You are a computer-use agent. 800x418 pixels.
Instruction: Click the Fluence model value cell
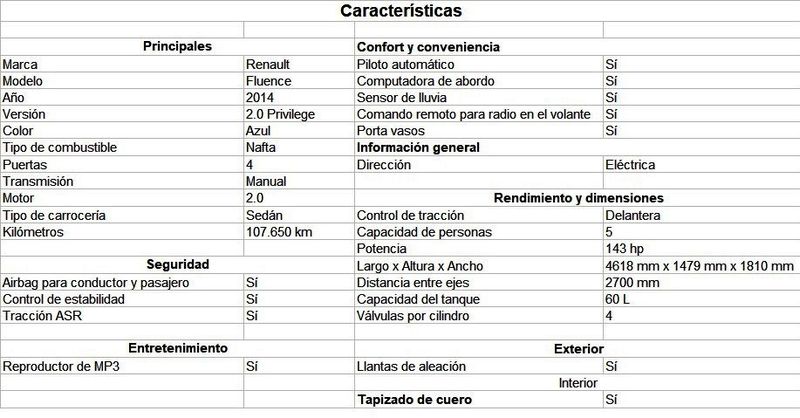point(270,81)
